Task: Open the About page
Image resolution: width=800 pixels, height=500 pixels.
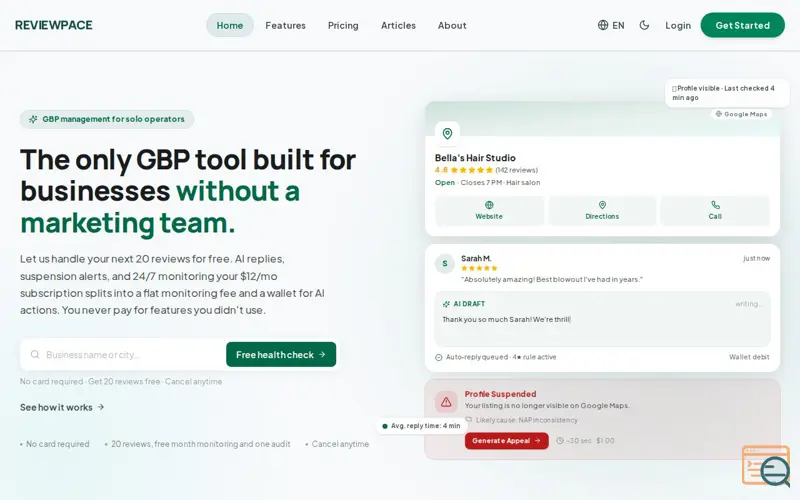Action: tap(452, 25)
